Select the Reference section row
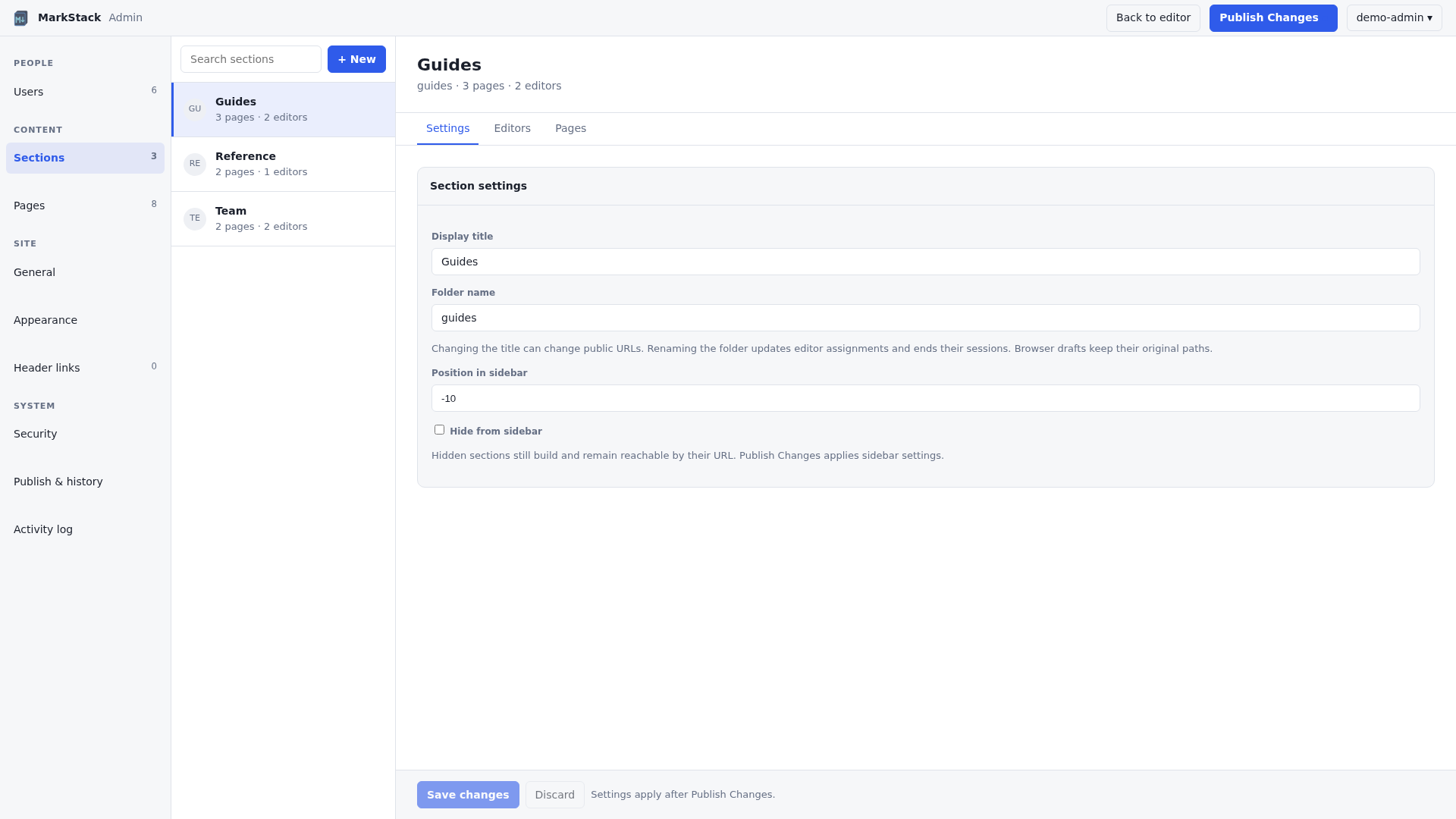Screen dimensions: 1456x819 pos(284,165)
